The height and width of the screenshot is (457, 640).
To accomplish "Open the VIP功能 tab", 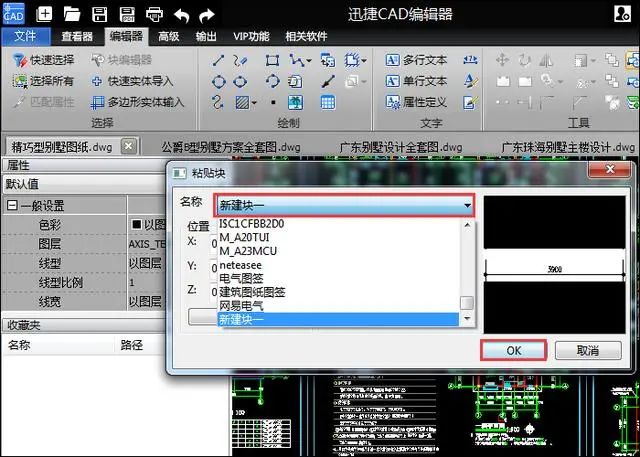I will (x=251, y=37).
